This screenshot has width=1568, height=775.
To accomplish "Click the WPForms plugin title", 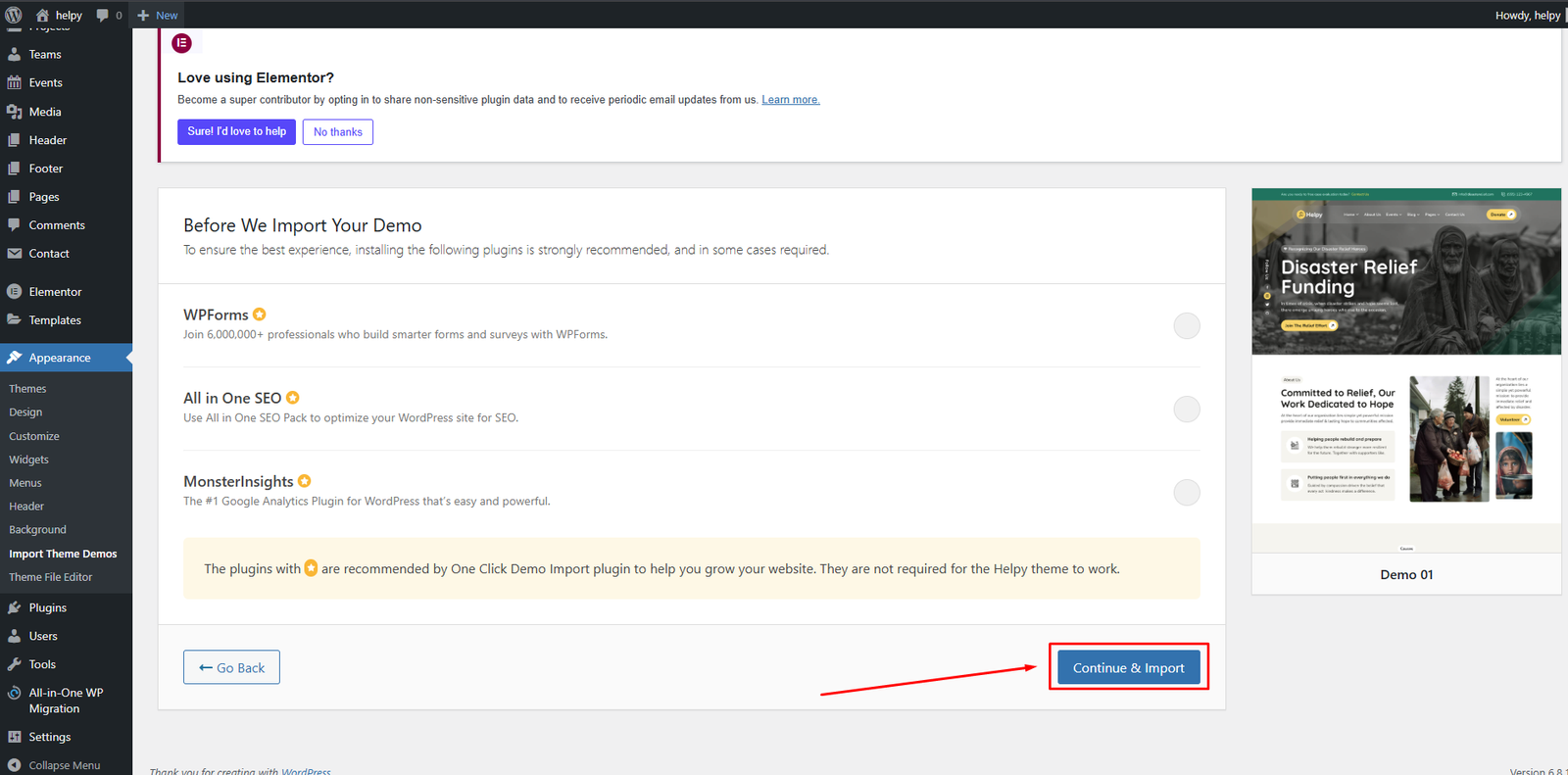I will (x=216, y=315).
